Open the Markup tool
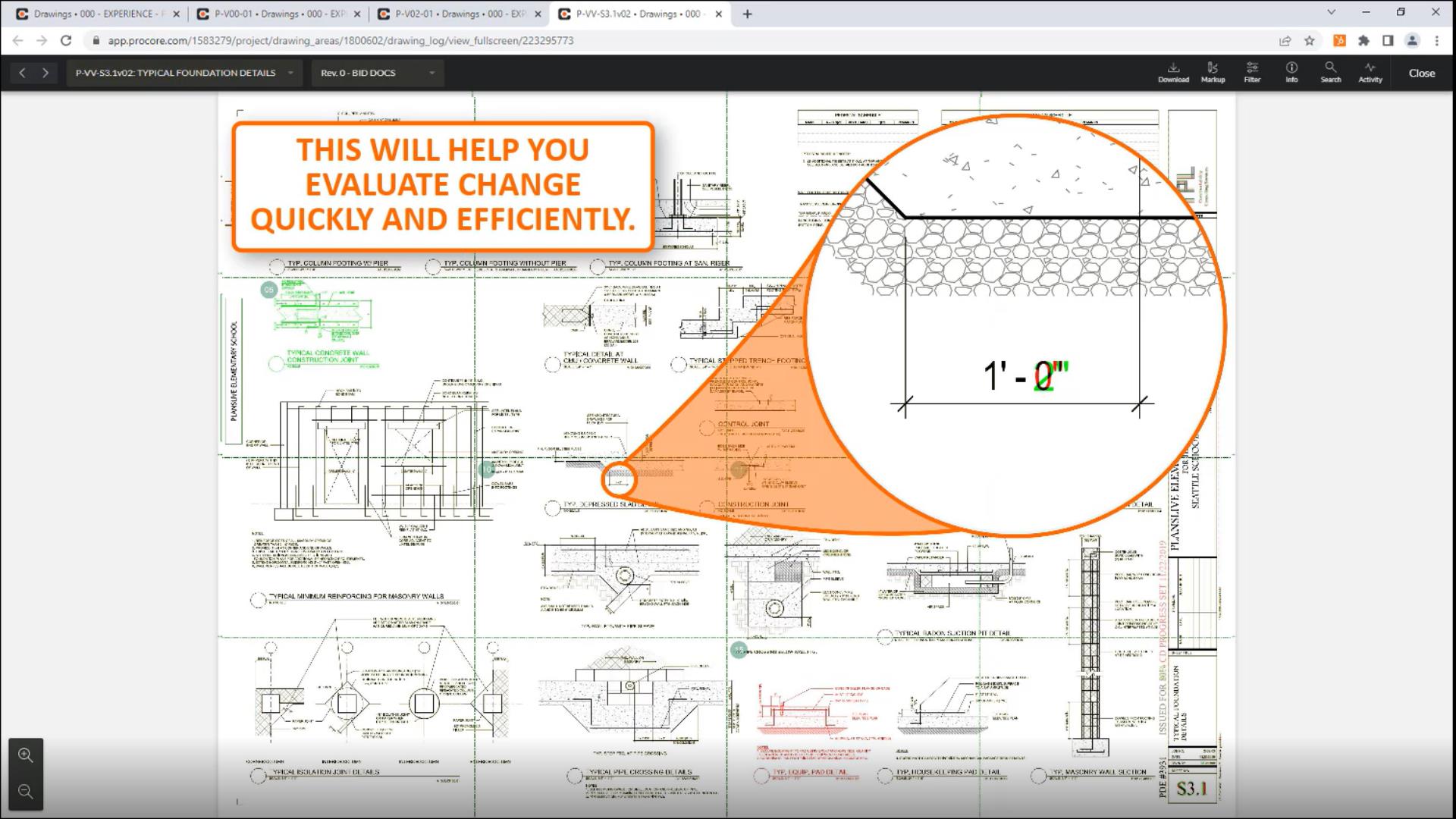Viewport: 1456px width, 819px height. (x=1213, y=72)
